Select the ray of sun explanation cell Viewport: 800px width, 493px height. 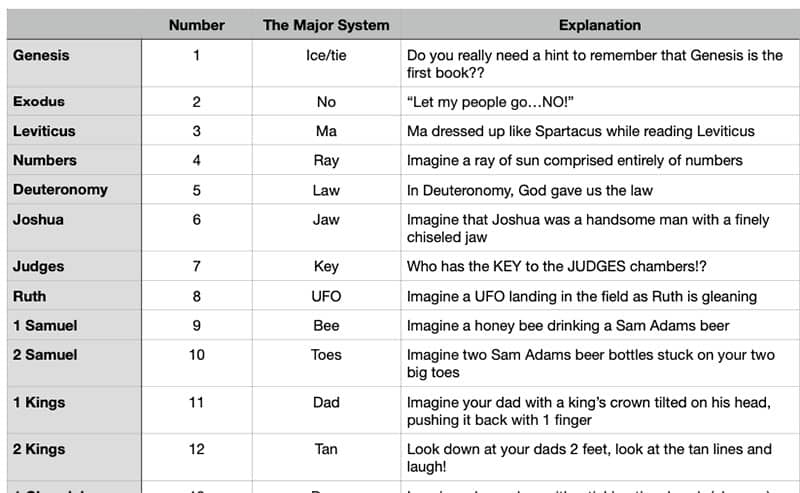[x=574, y=160]
